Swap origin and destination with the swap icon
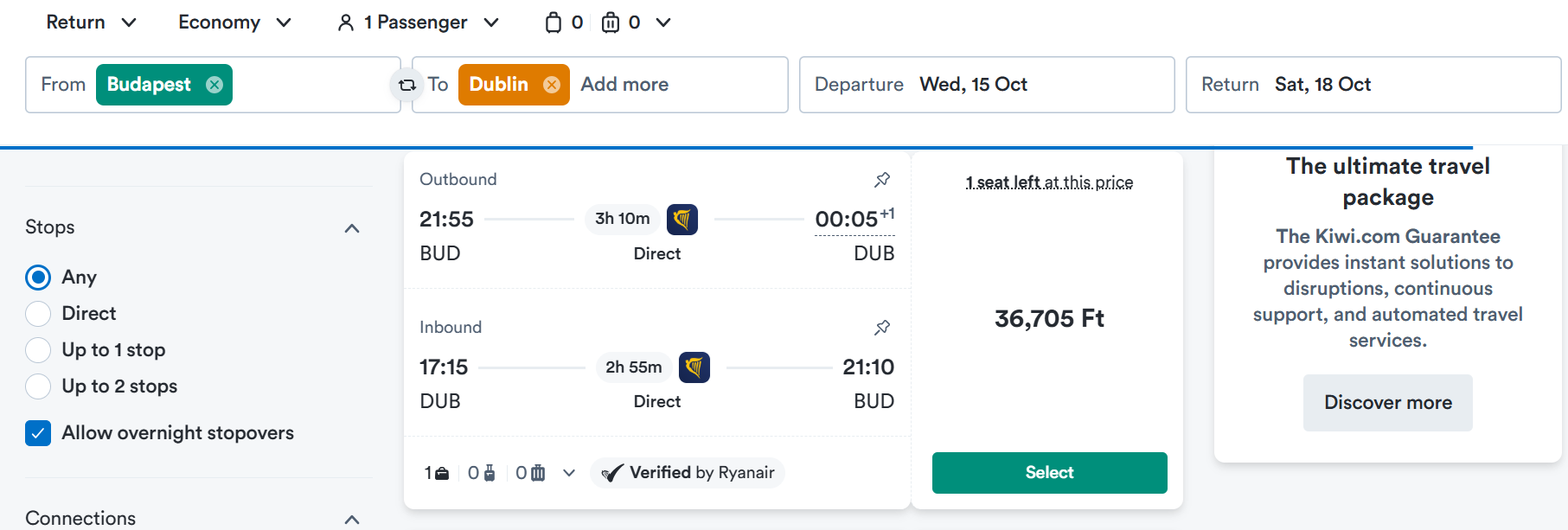The height and width of the screenshot is (530, 1568). click(x=406, y=85)
